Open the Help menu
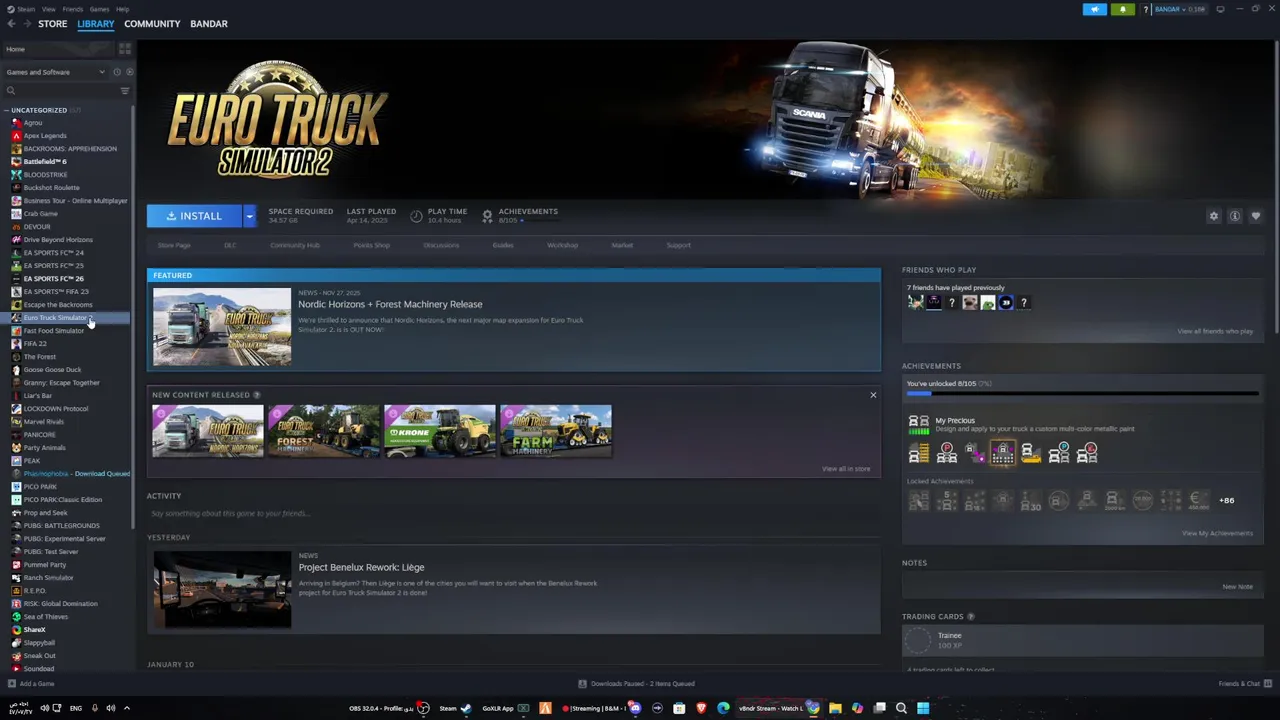The width and height of the screenshot is (1280, 720). point(122,9)
